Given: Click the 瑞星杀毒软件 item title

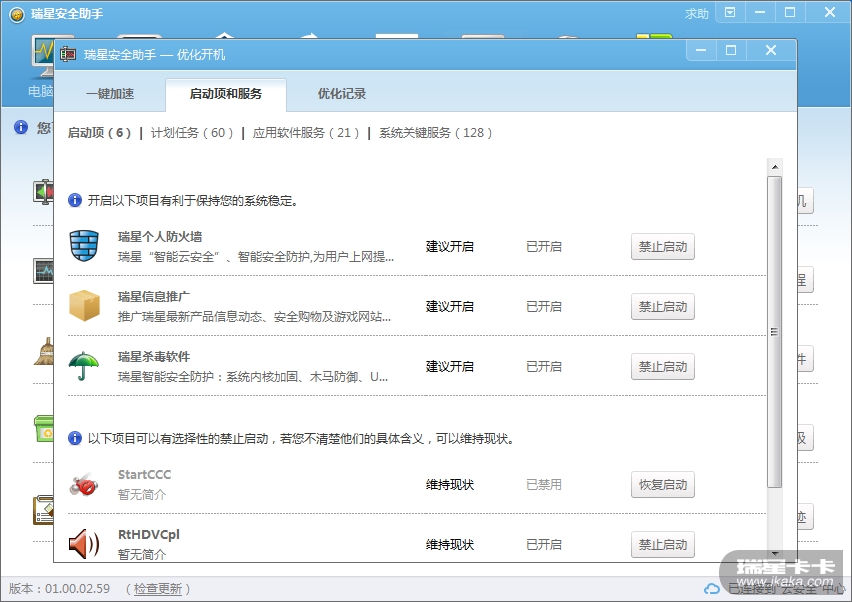Looking at the screenshot, I should coord(154,356).
